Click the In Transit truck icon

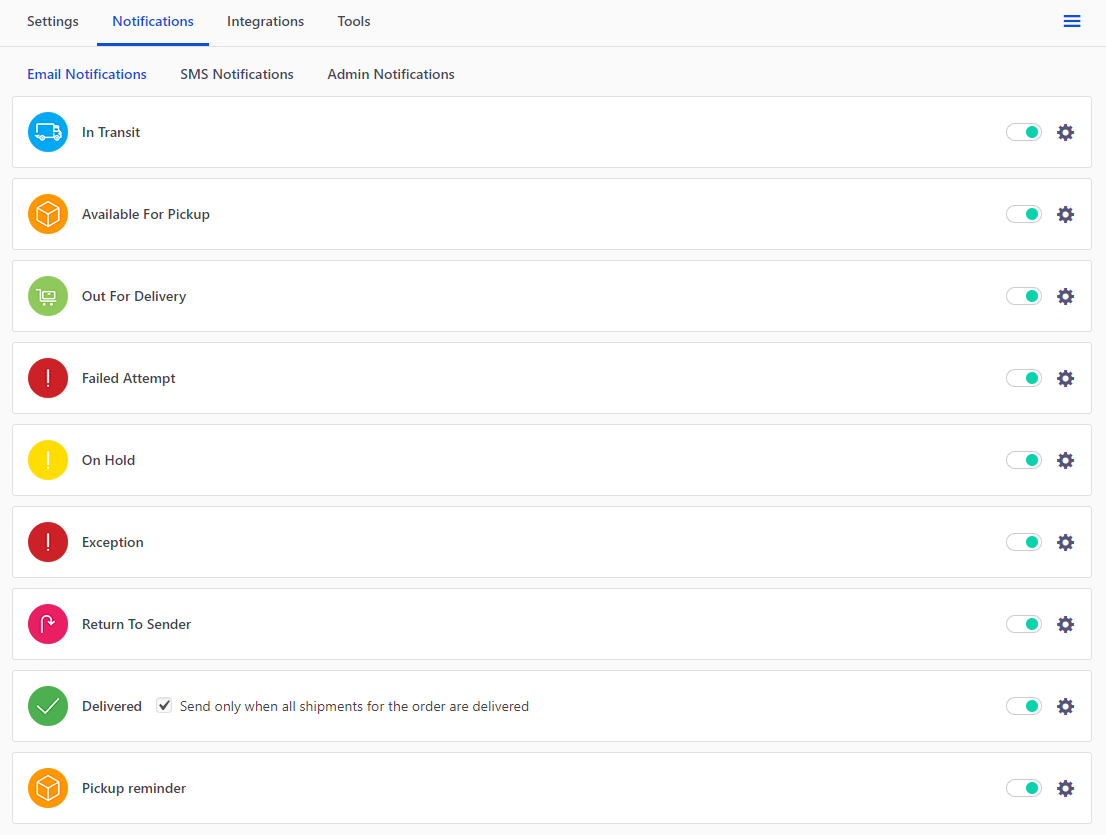point(47,131)
